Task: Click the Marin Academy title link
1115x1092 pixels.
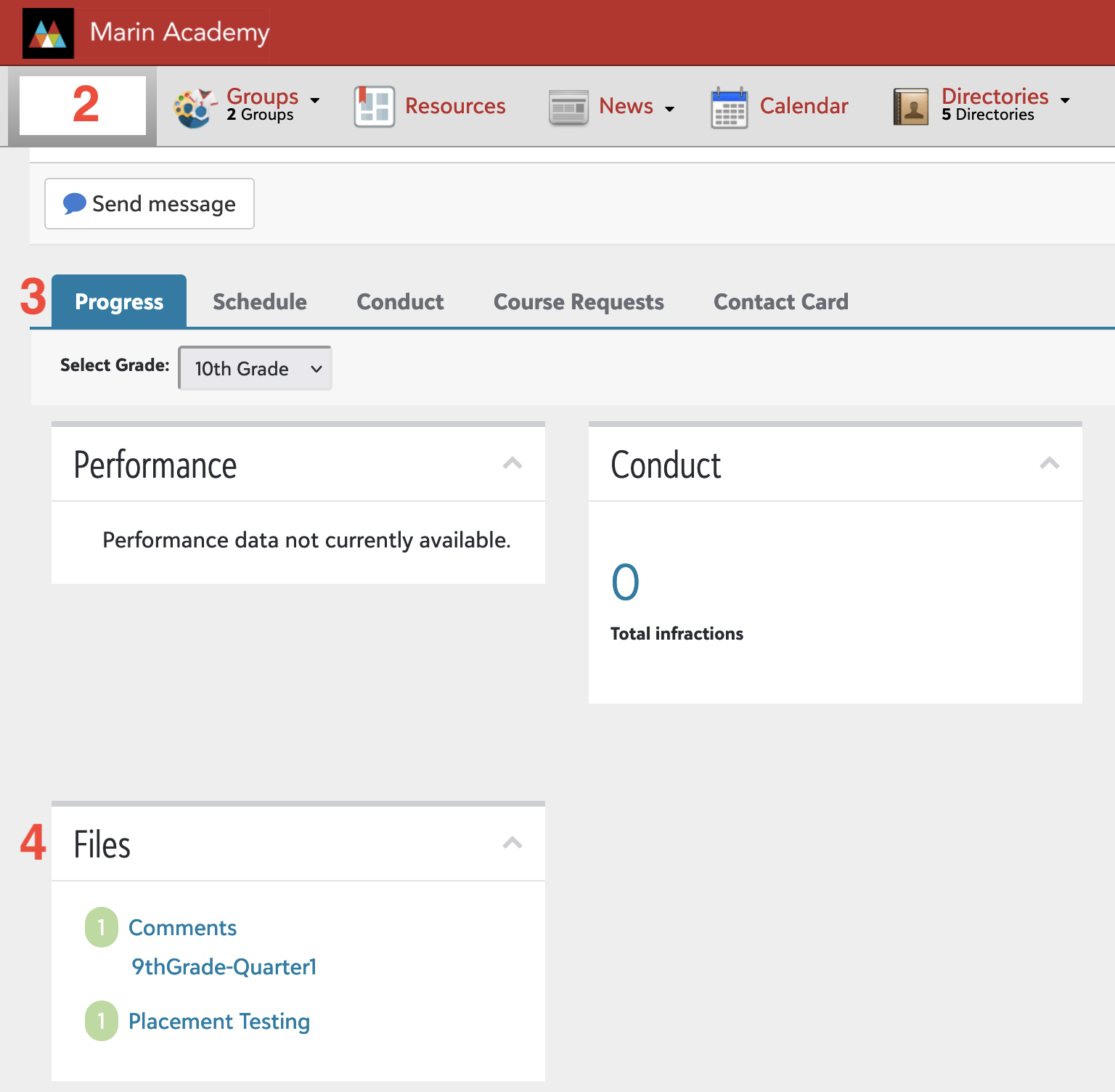Action: [x=179, y=33]
